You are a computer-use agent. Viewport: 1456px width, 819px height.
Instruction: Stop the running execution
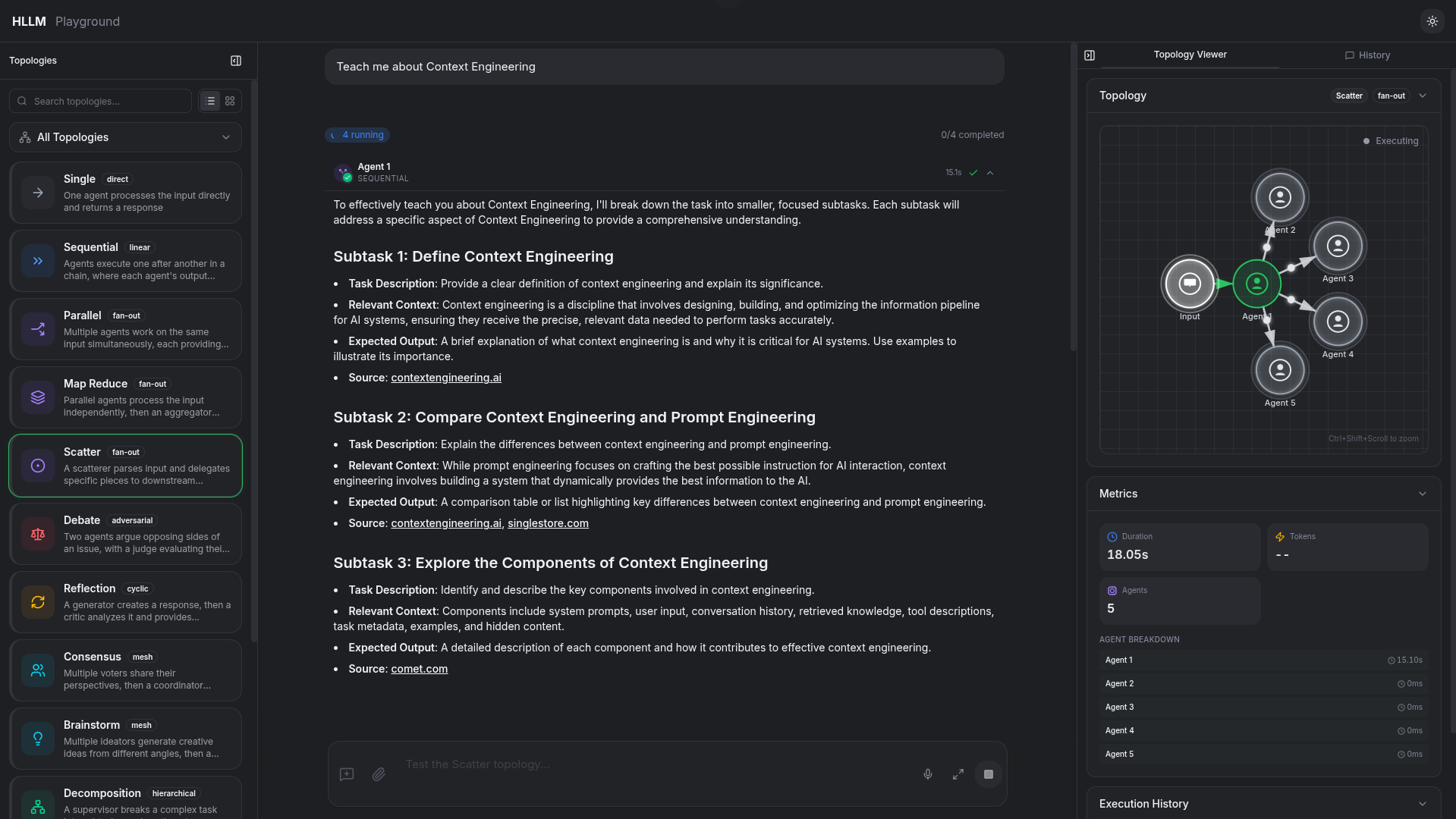tap(988, 774)
